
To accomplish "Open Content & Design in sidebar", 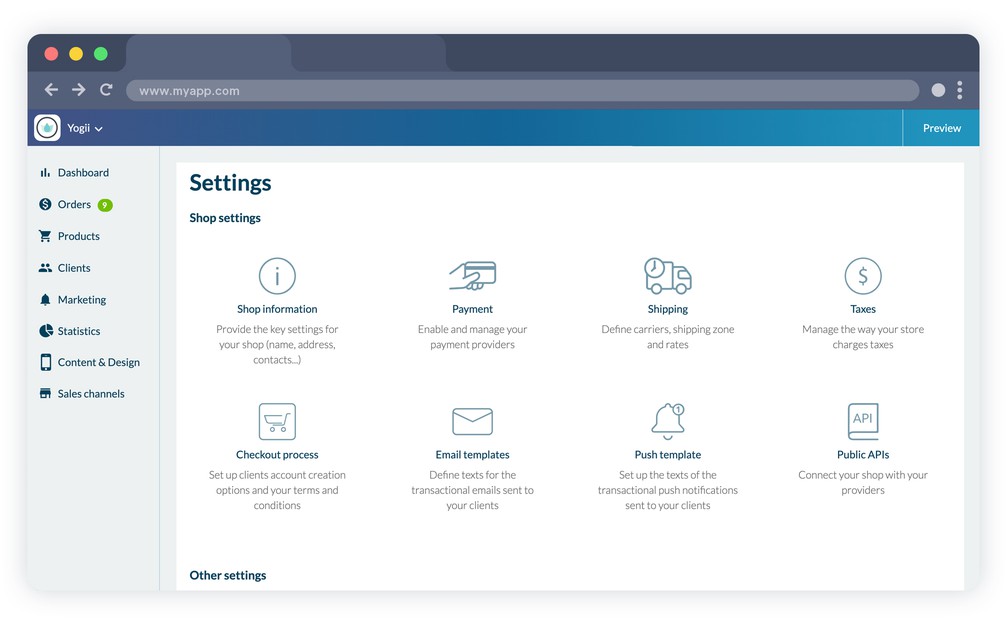I will point(99,363).
